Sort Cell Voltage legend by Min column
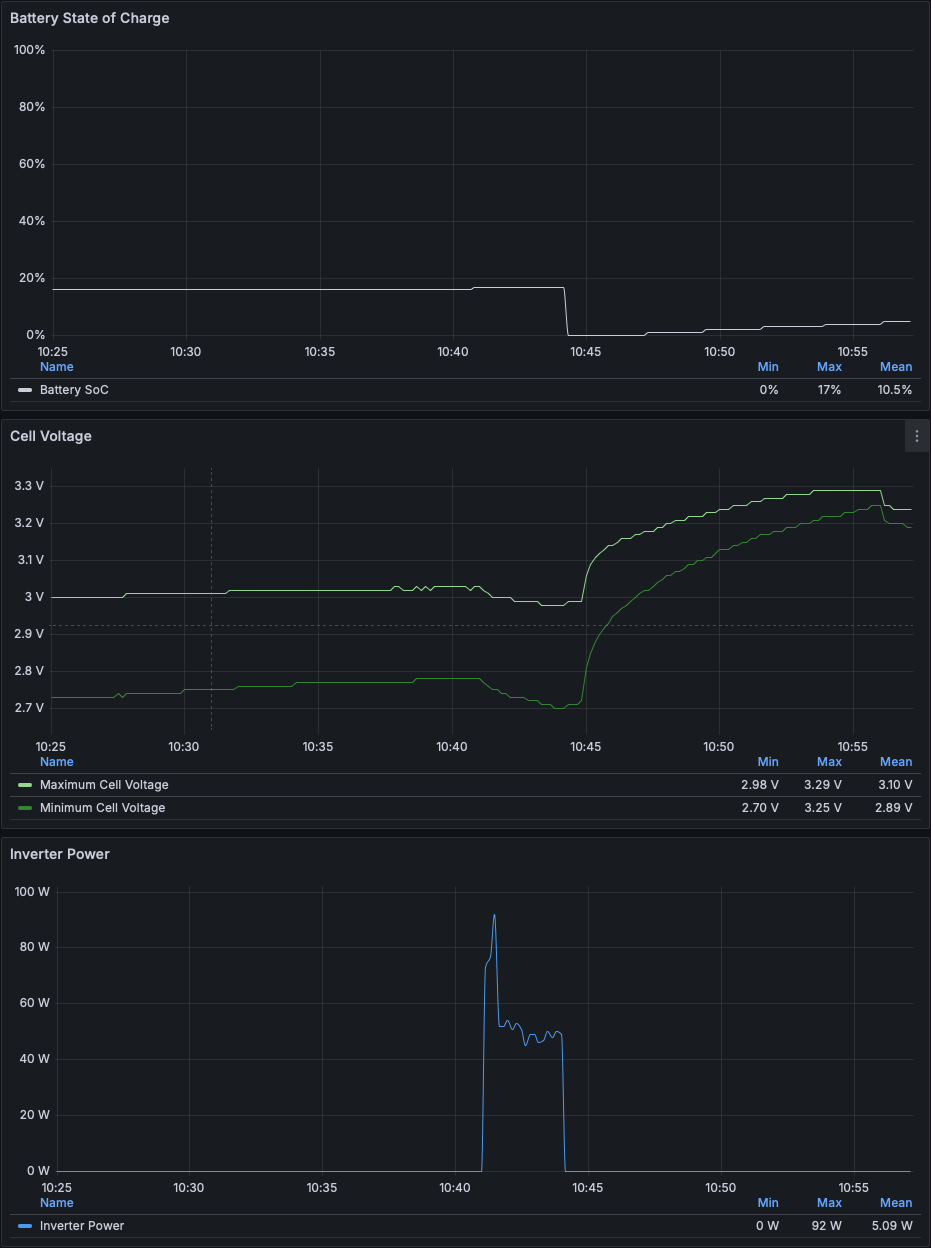931x1248 pixels. tap(768, 762)
